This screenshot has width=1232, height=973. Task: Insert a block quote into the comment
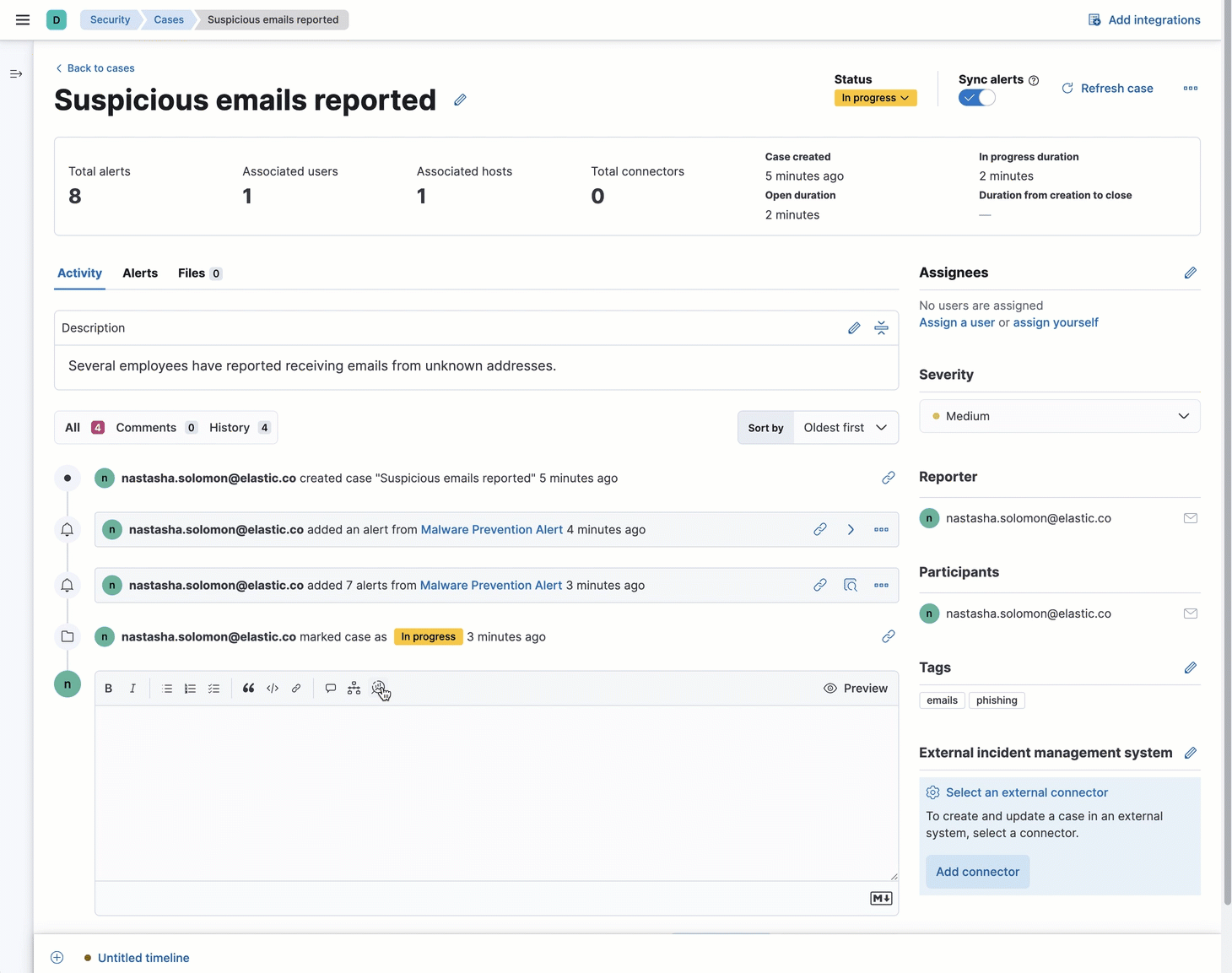(x=248, y=688)
